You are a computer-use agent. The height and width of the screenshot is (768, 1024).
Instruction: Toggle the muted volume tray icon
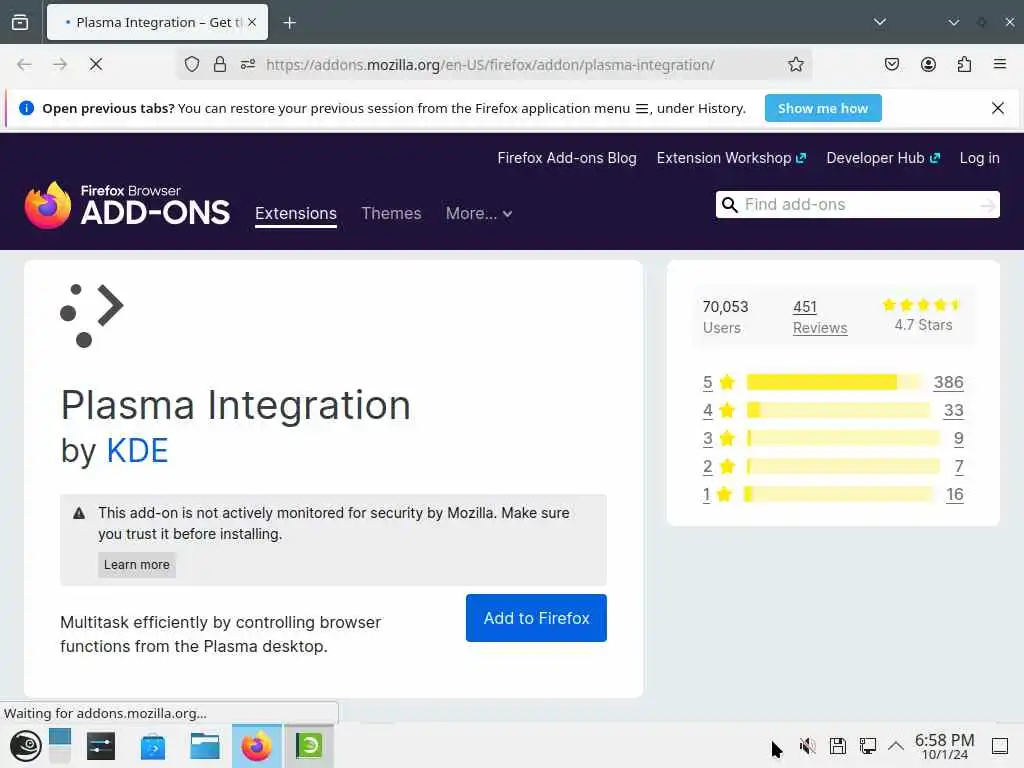808,746
